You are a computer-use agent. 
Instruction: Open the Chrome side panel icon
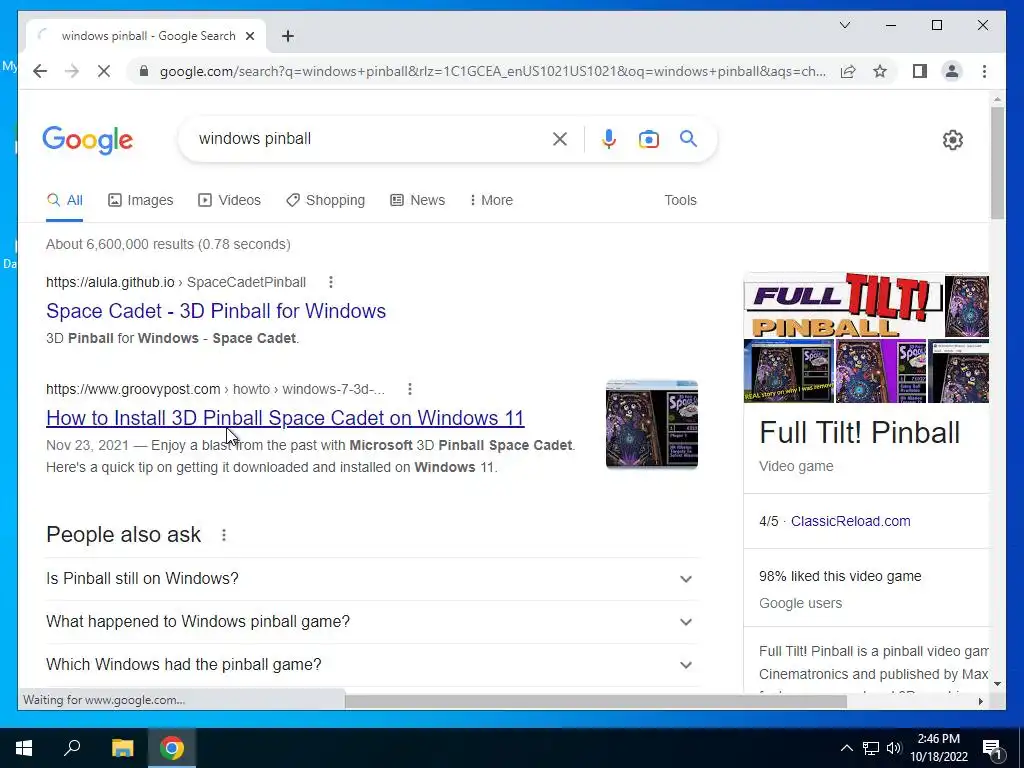[x=920, y=71]
